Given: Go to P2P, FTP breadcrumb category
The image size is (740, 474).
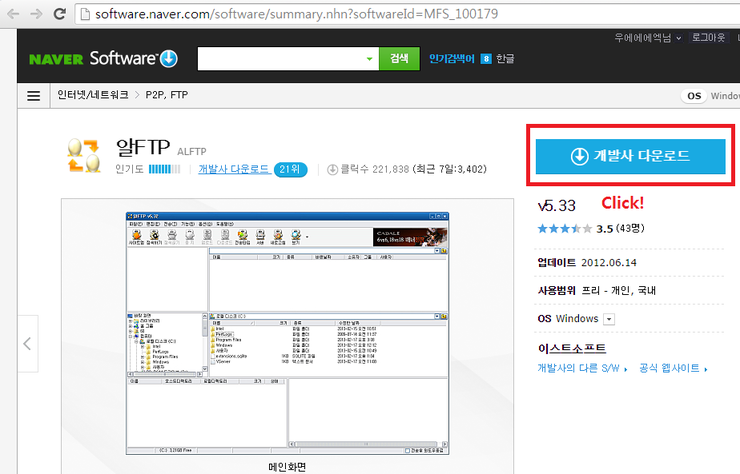Looking at the screenshot, I should pos(167,95).
